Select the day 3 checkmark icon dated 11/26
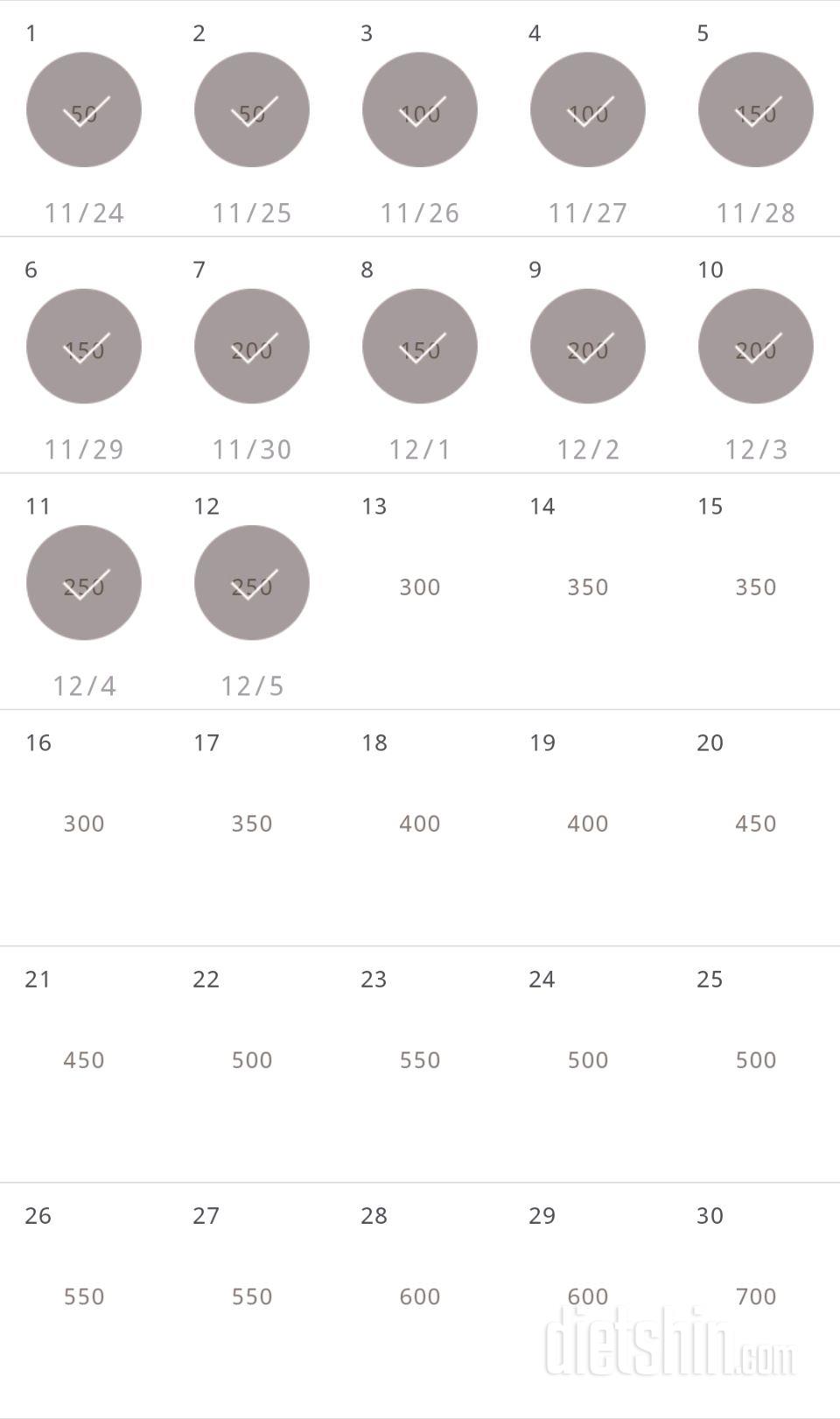 tap(420, 110)
